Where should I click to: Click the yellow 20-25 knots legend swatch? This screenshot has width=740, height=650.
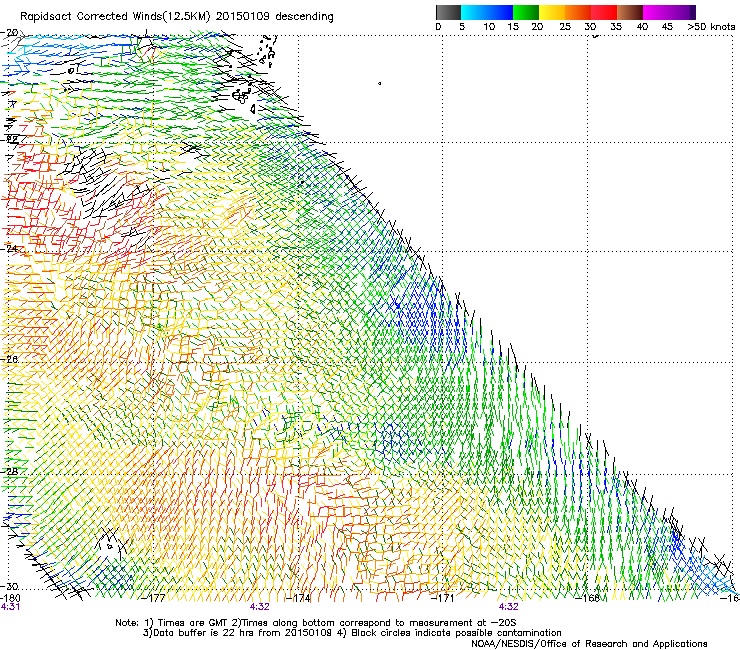552,12
